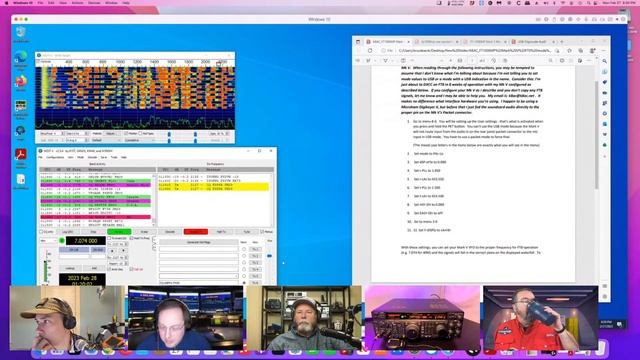Switch to the fourth Edge tab
640x360 pixels.
tap(534, 42)
